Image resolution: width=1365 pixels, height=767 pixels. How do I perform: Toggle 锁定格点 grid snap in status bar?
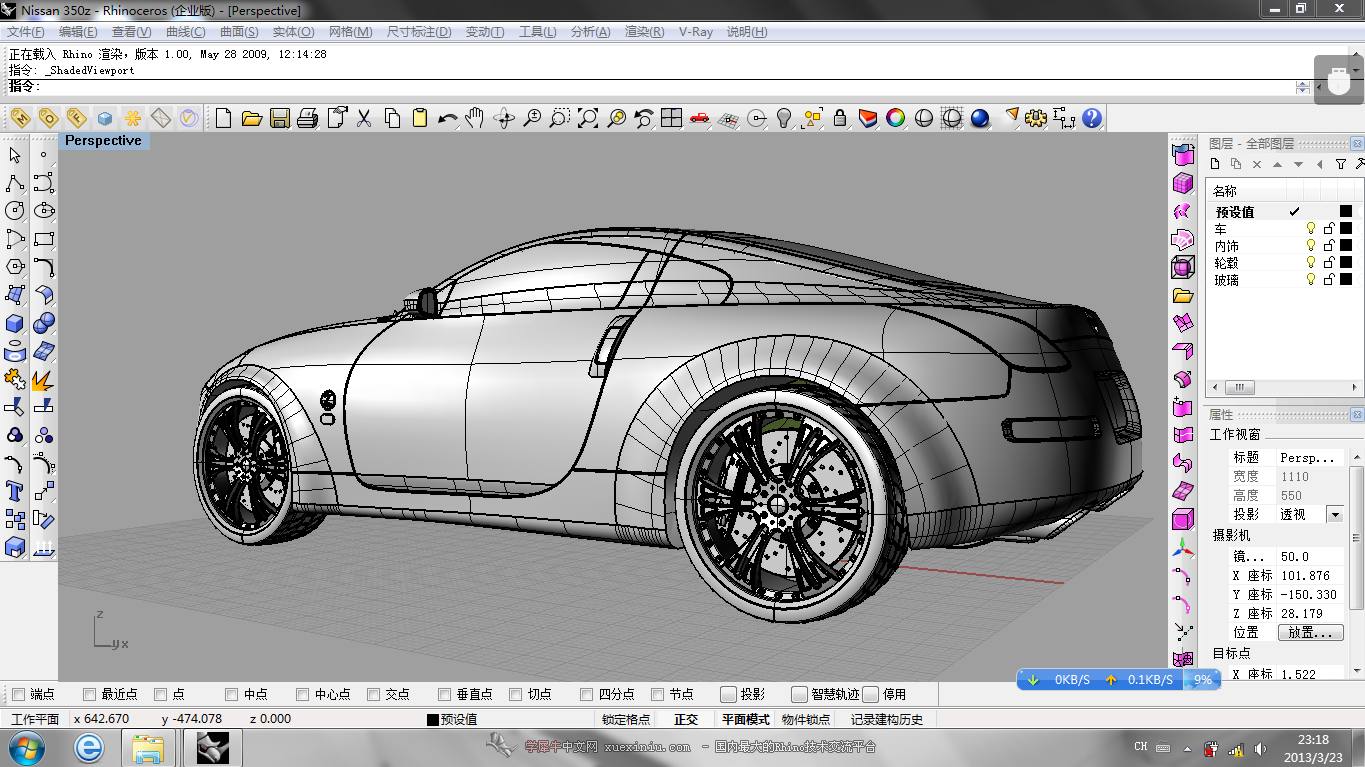(626, 719)
